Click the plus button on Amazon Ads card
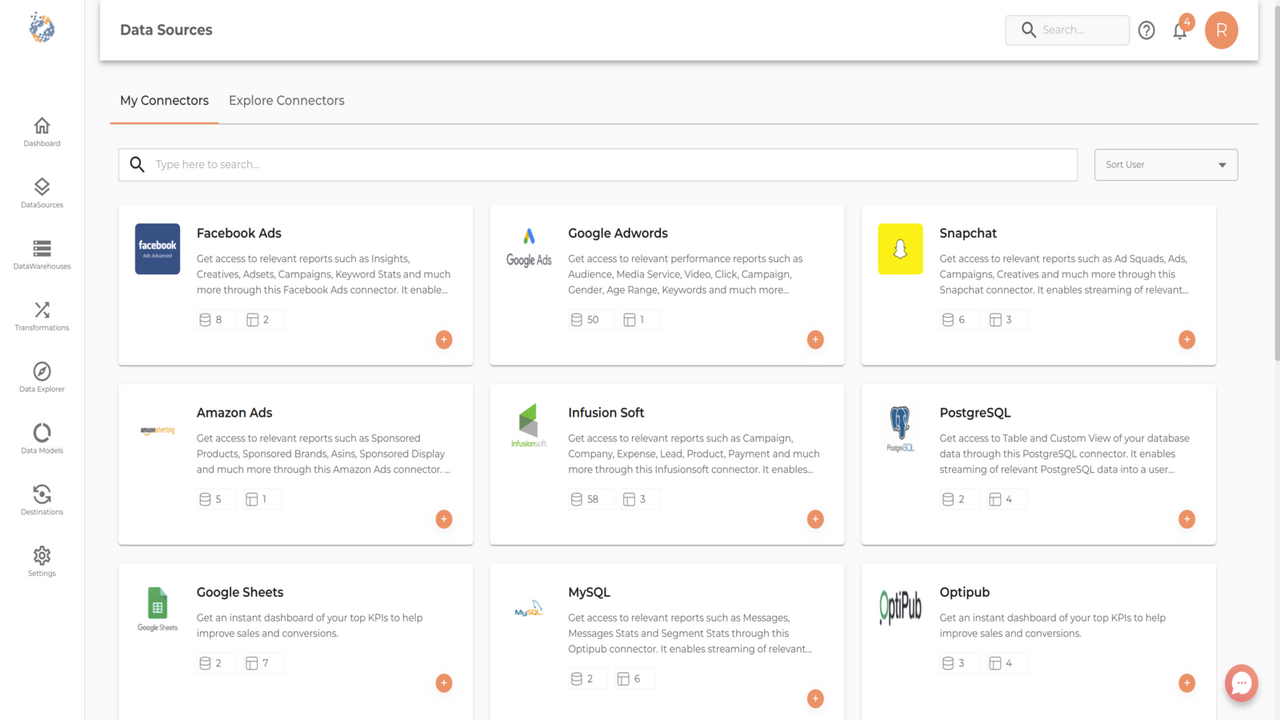Image resolution: width=1280 pixels, height=720 pixels. coord(444,519)
